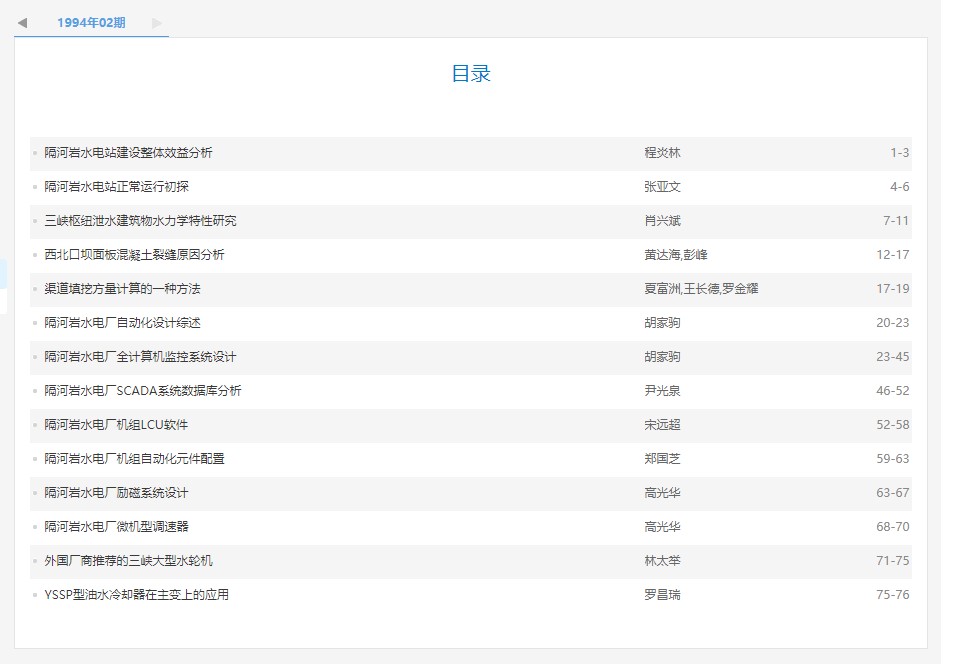Open article 隔河岩水电厂机组自动化元件配置
This screenshot has height=669, width=953.
pos(134,459)
